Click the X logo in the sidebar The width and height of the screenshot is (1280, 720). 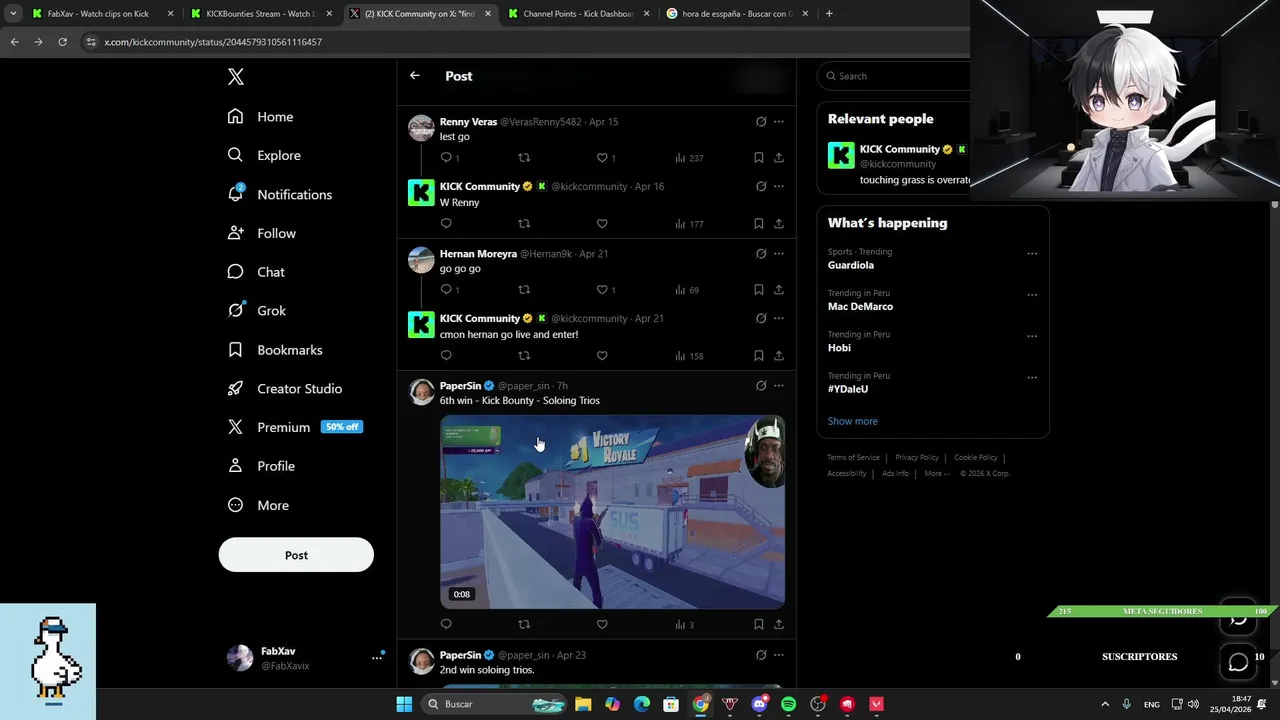click(235, 77)
